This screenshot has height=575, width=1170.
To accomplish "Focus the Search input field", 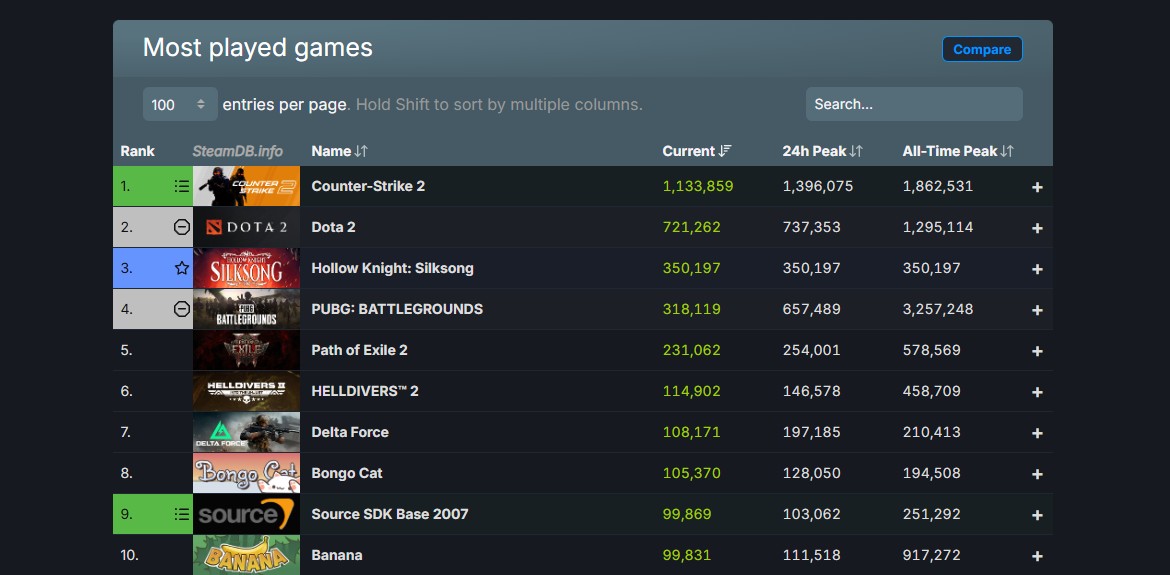I will 914,104.
